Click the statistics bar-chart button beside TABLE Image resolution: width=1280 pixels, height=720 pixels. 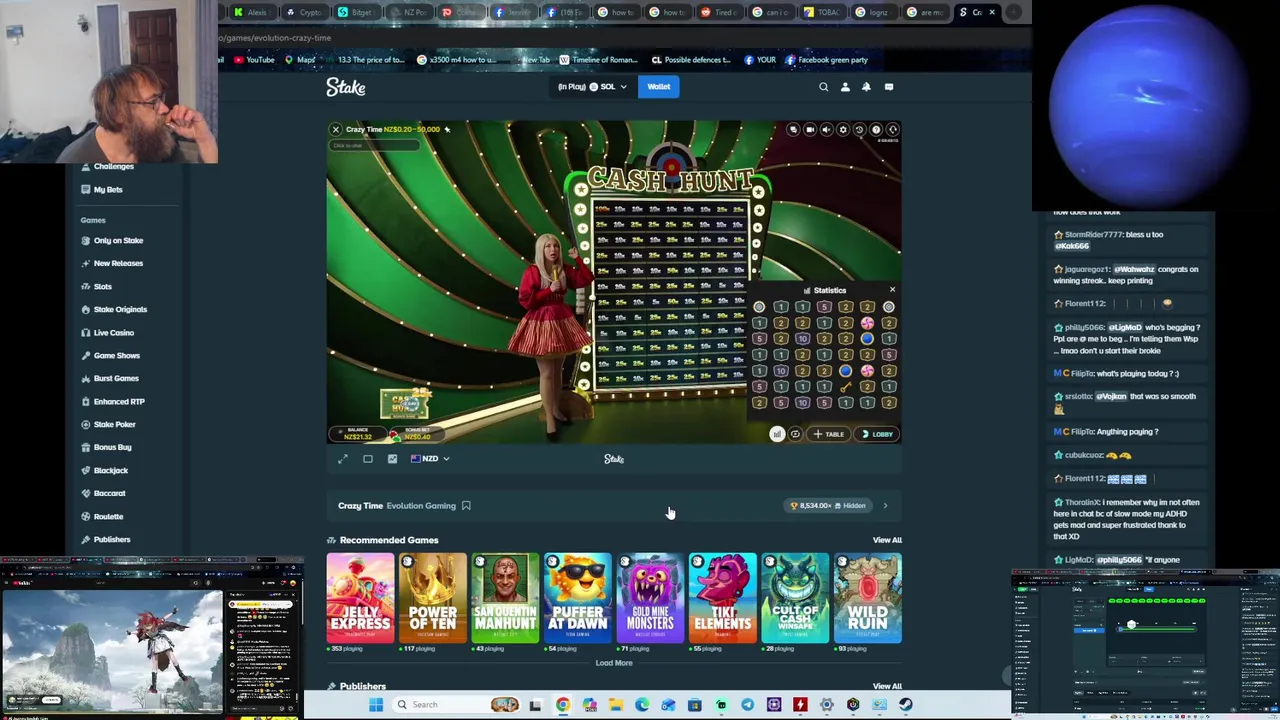pyautogui.click(x=777, y=434)
